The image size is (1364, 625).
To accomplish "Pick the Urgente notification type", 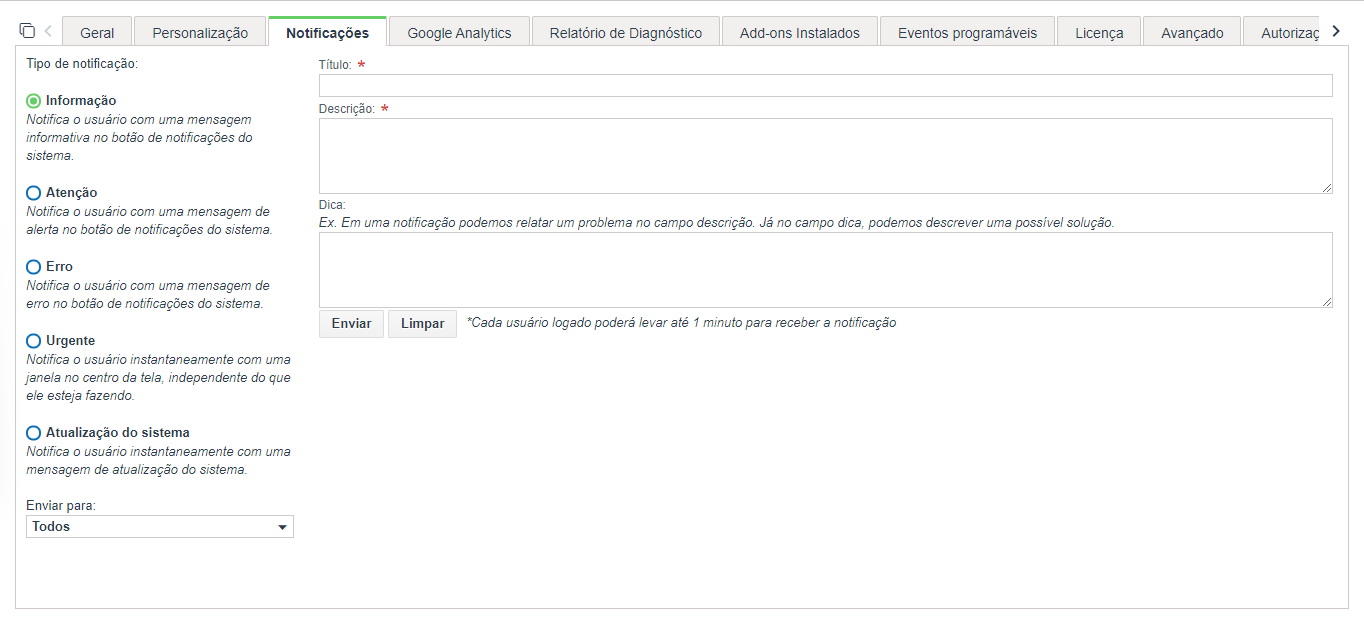I will 34,341.
